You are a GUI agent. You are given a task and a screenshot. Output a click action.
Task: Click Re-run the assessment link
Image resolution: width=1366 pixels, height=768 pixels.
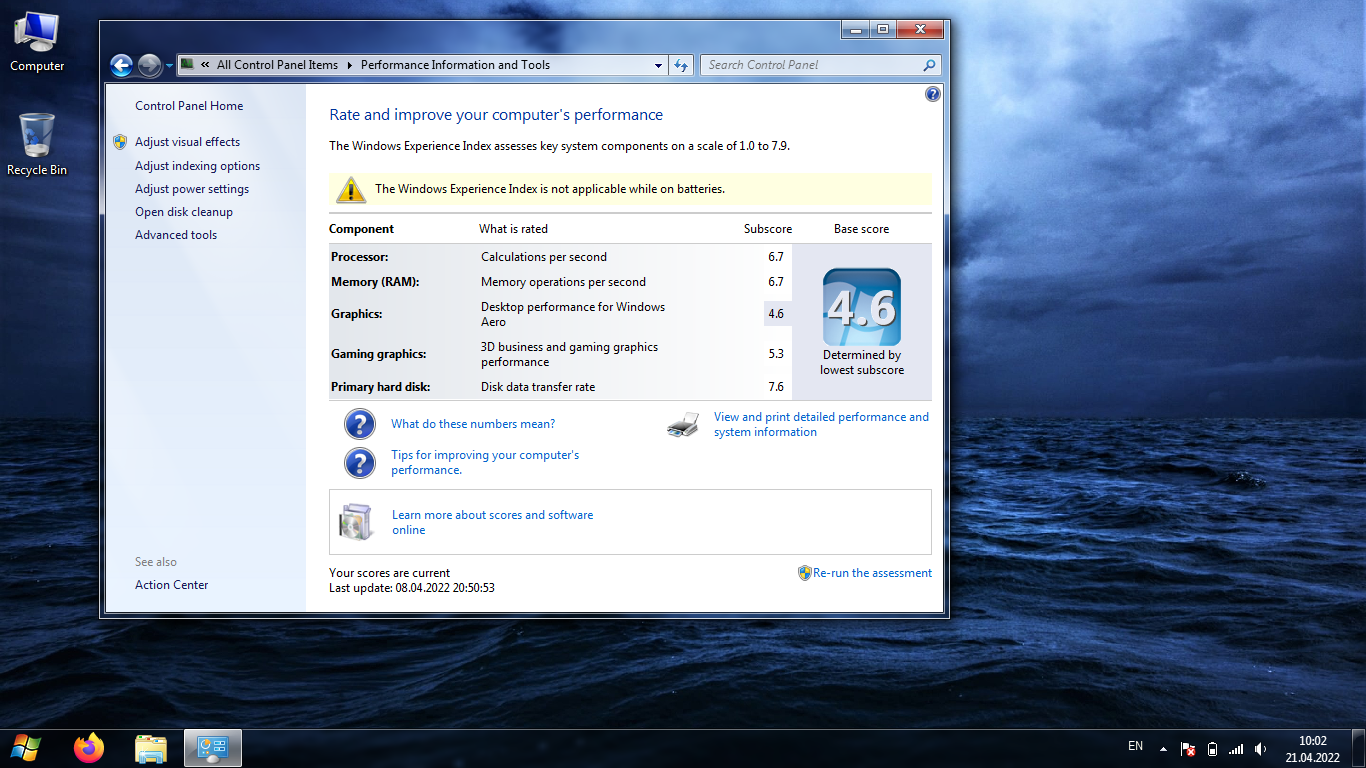coord(872,573)
